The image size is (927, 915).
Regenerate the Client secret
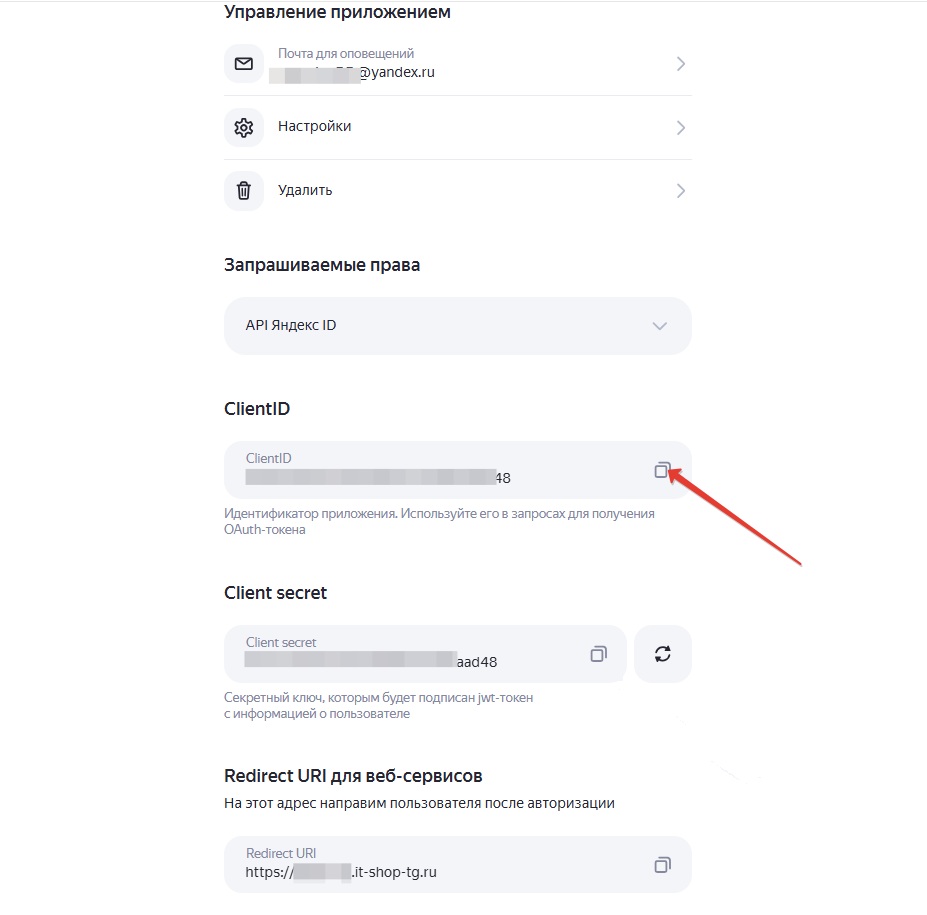point(663,654)
